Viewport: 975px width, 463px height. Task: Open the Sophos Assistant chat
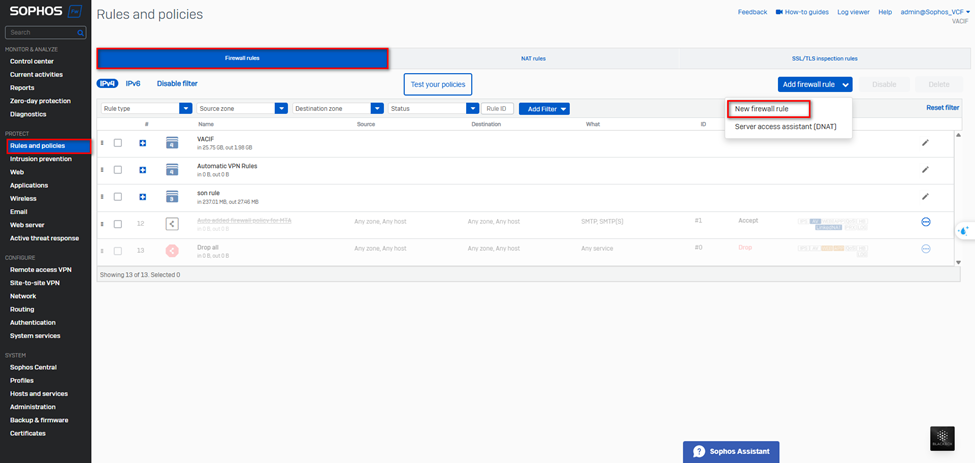(x=731, y=451)
